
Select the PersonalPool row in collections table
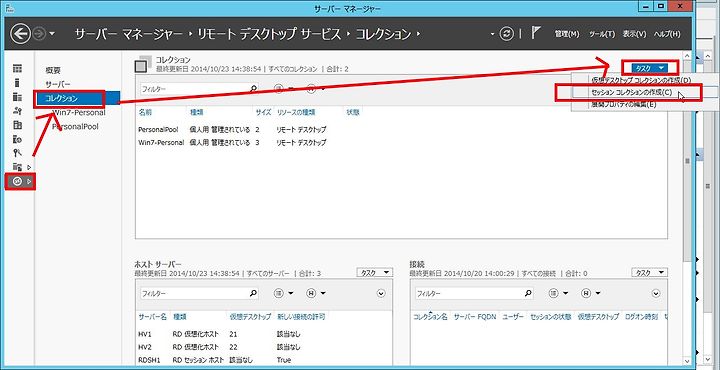(401, 129)
